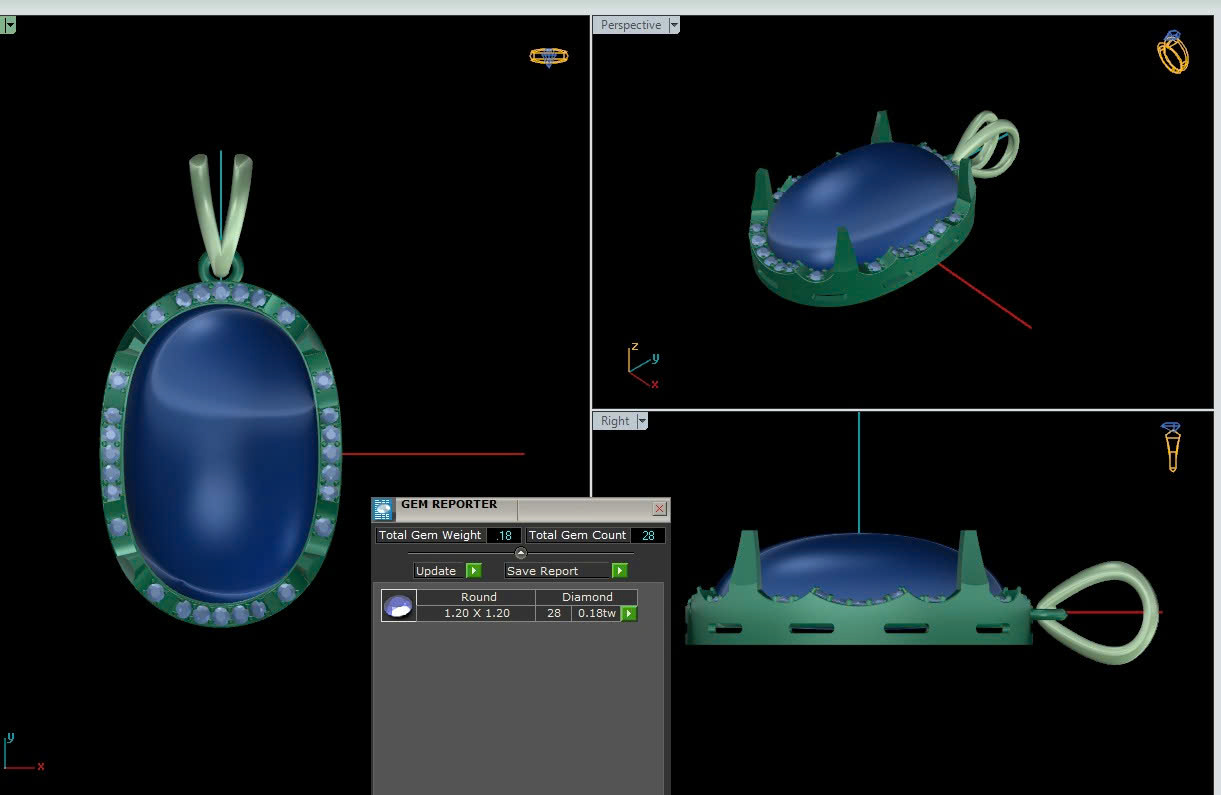Viewport: 1221px width, 795px height.
Task: Open the Right viewport dropdown arrow
Action: 642,421
